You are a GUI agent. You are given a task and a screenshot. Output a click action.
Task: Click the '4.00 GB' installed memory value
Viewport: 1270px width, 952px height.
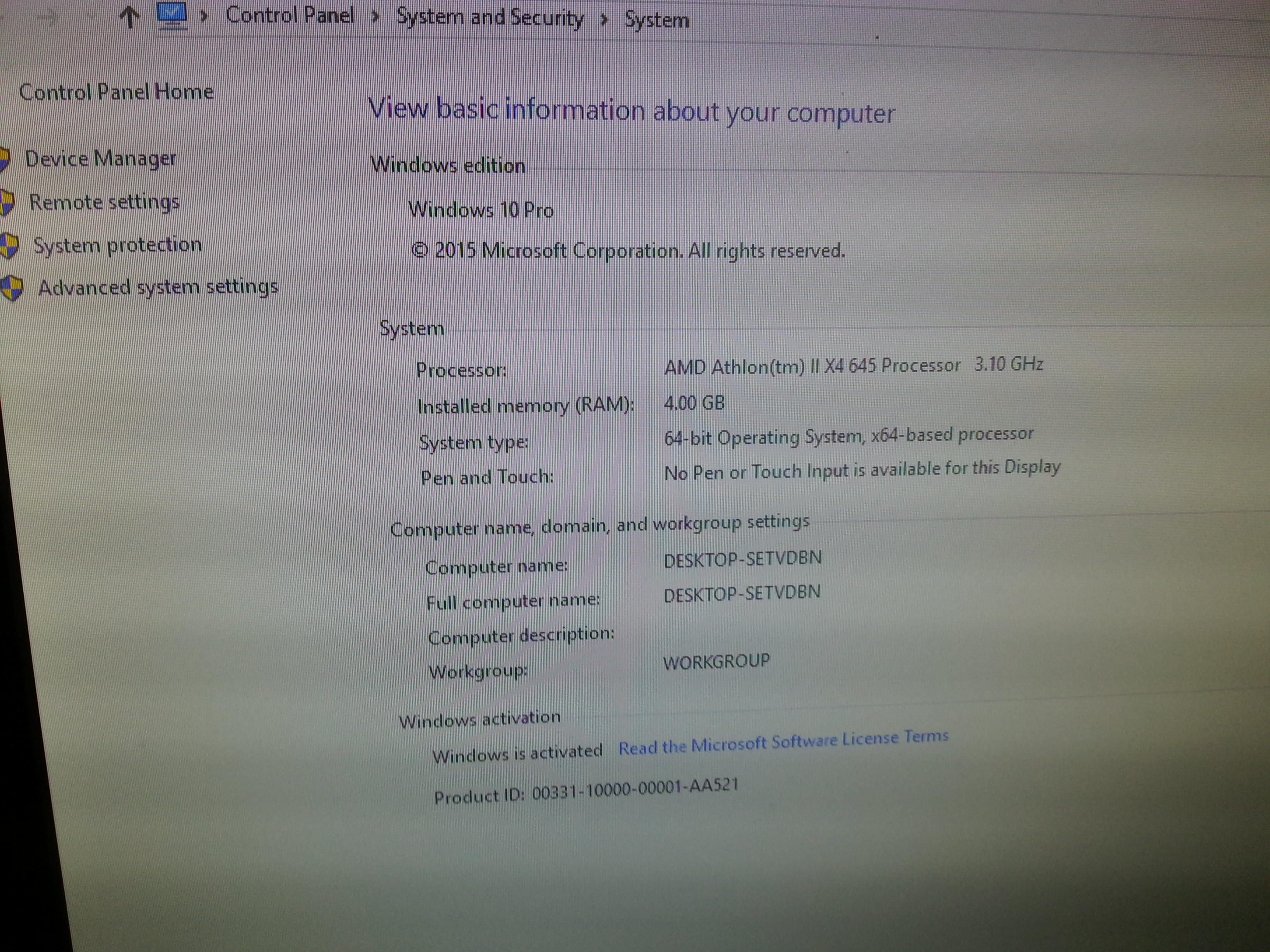[694, 403]
